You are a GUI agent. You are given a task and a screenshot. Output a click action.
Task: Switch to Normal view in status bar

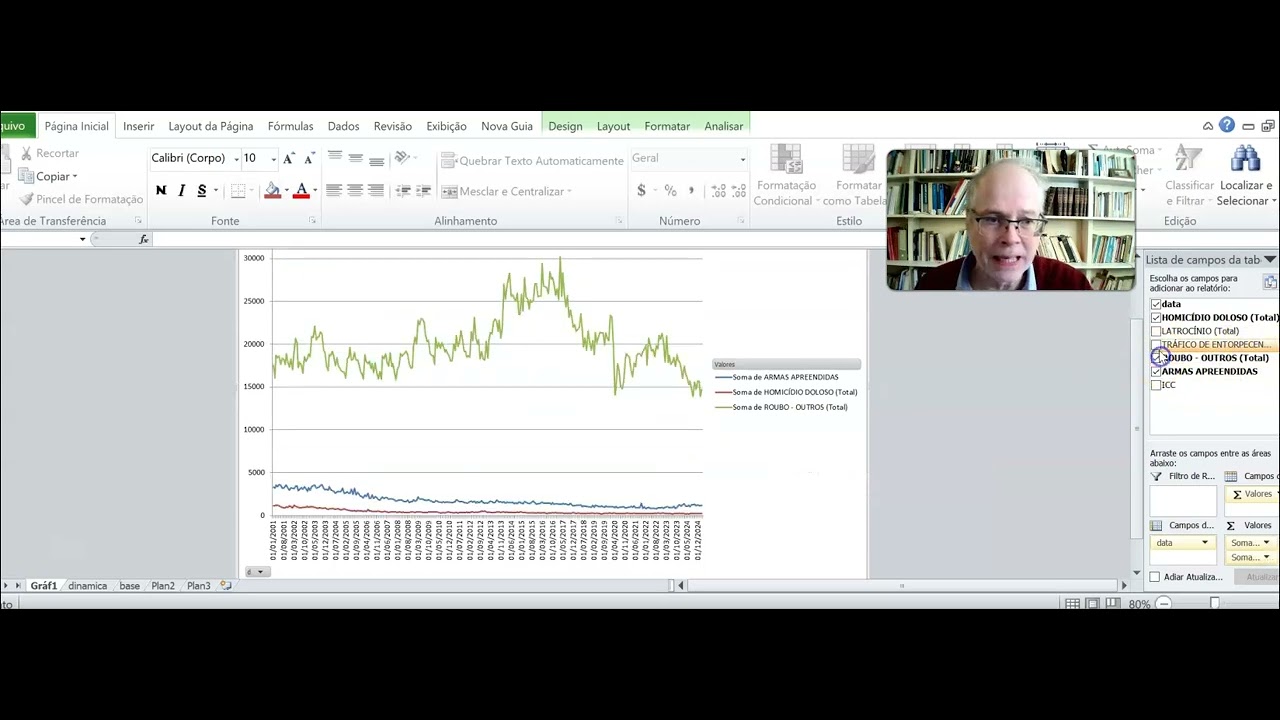[1072, 604]
